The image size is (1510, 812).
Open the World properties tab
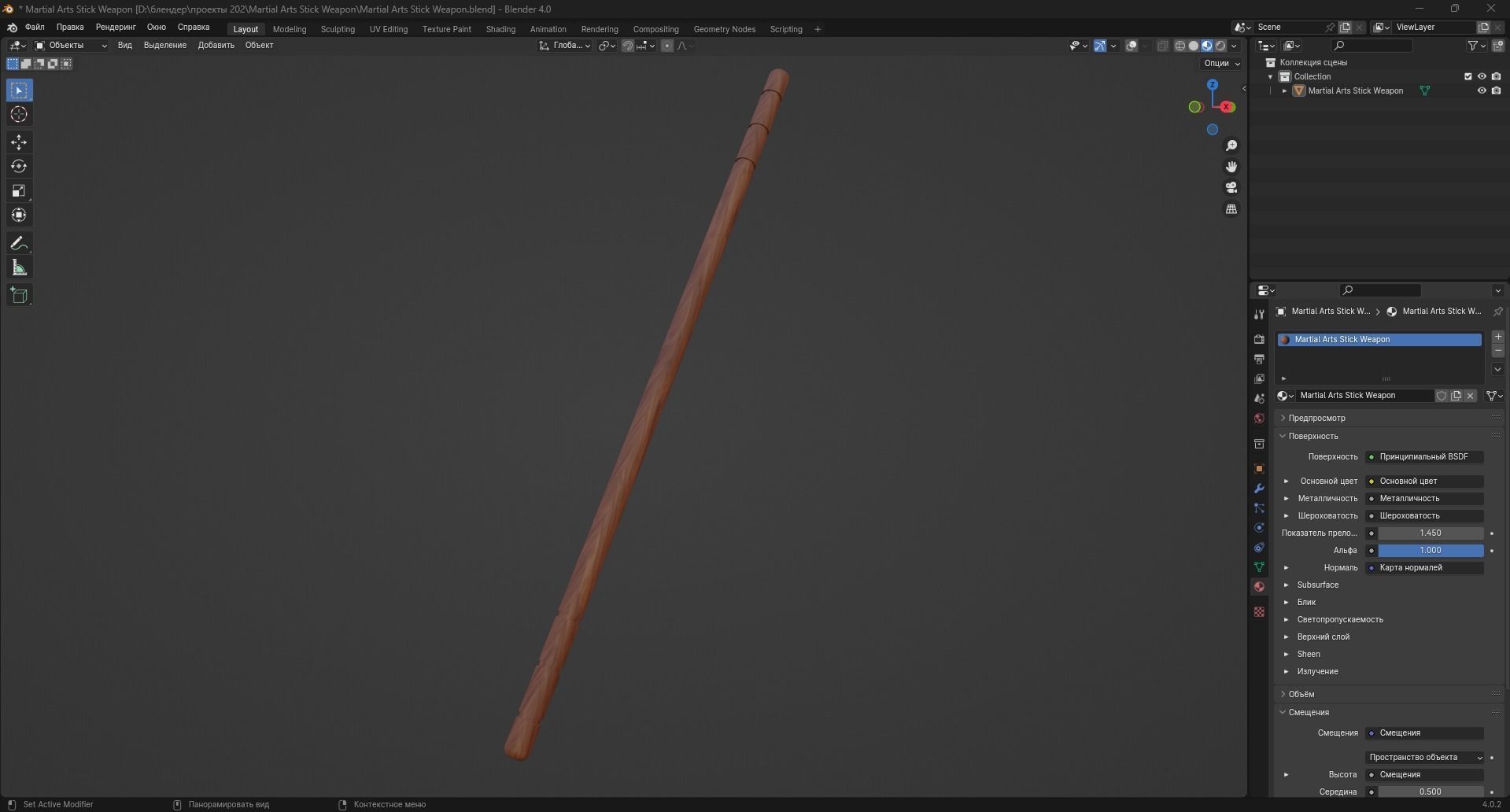tap(1259, 418)
